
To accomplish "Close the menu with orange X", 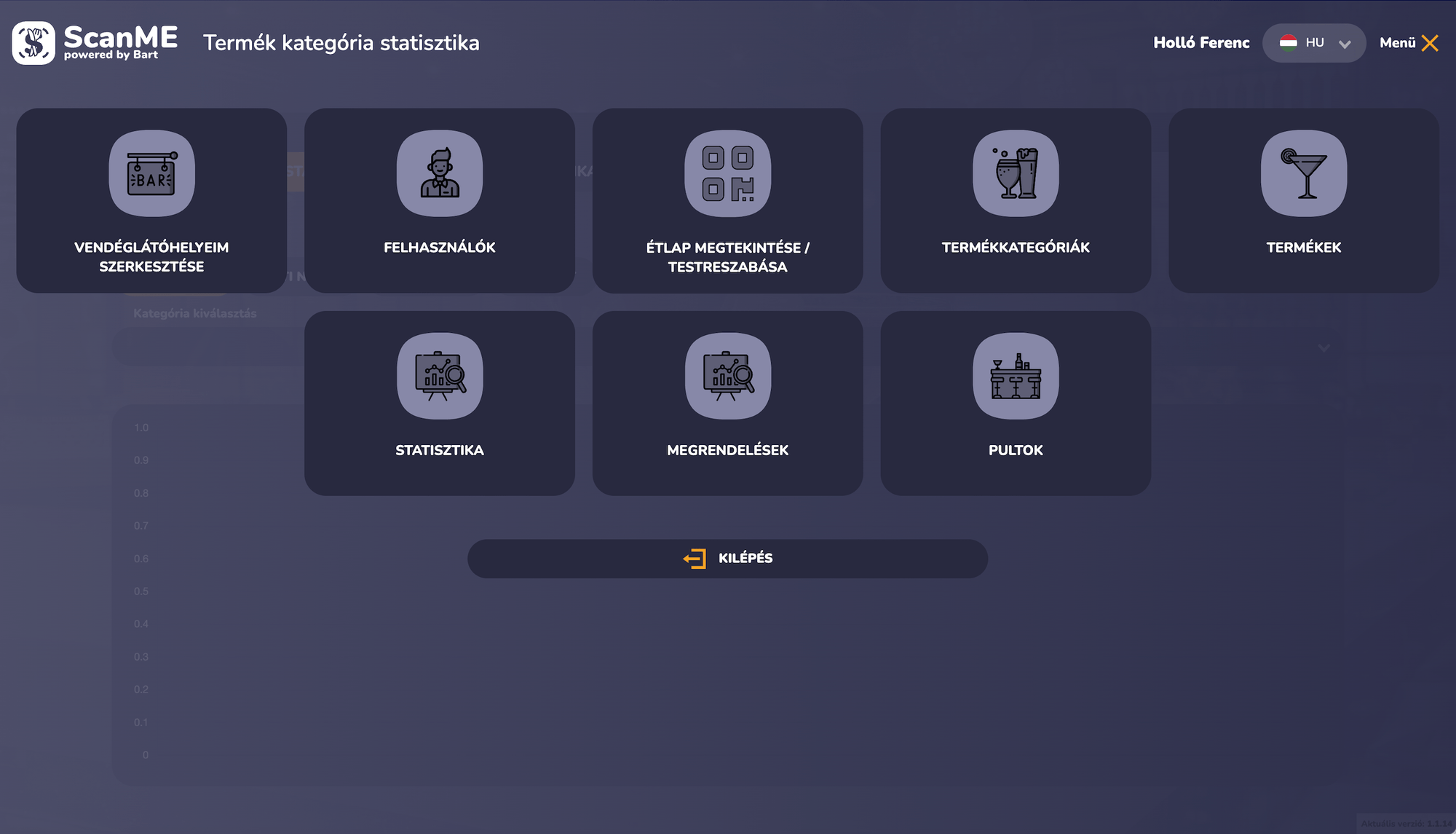I will 1430,43.
